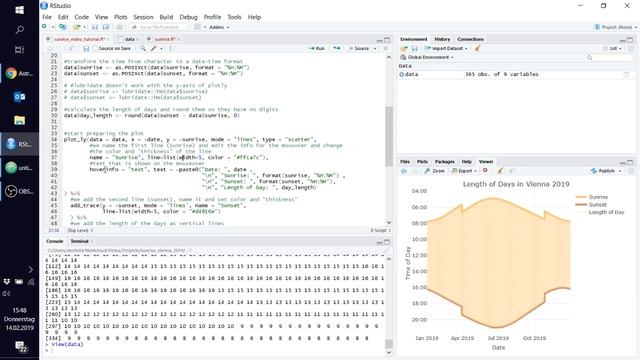The height and width of the screenshot is (360, 640).
Task: Click the console scroll down arrow
Action: (x=389, y=352)
